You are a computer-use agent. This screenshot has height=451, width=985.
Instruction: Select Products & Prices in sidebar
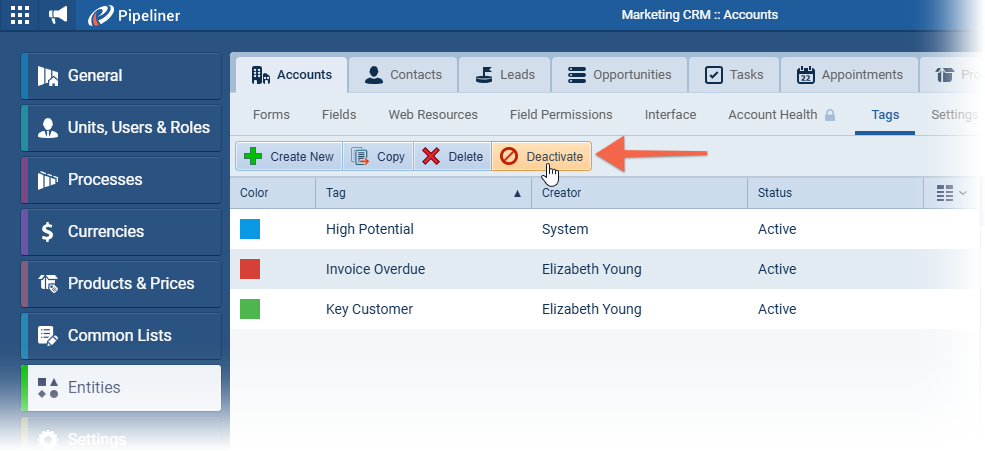121,284
